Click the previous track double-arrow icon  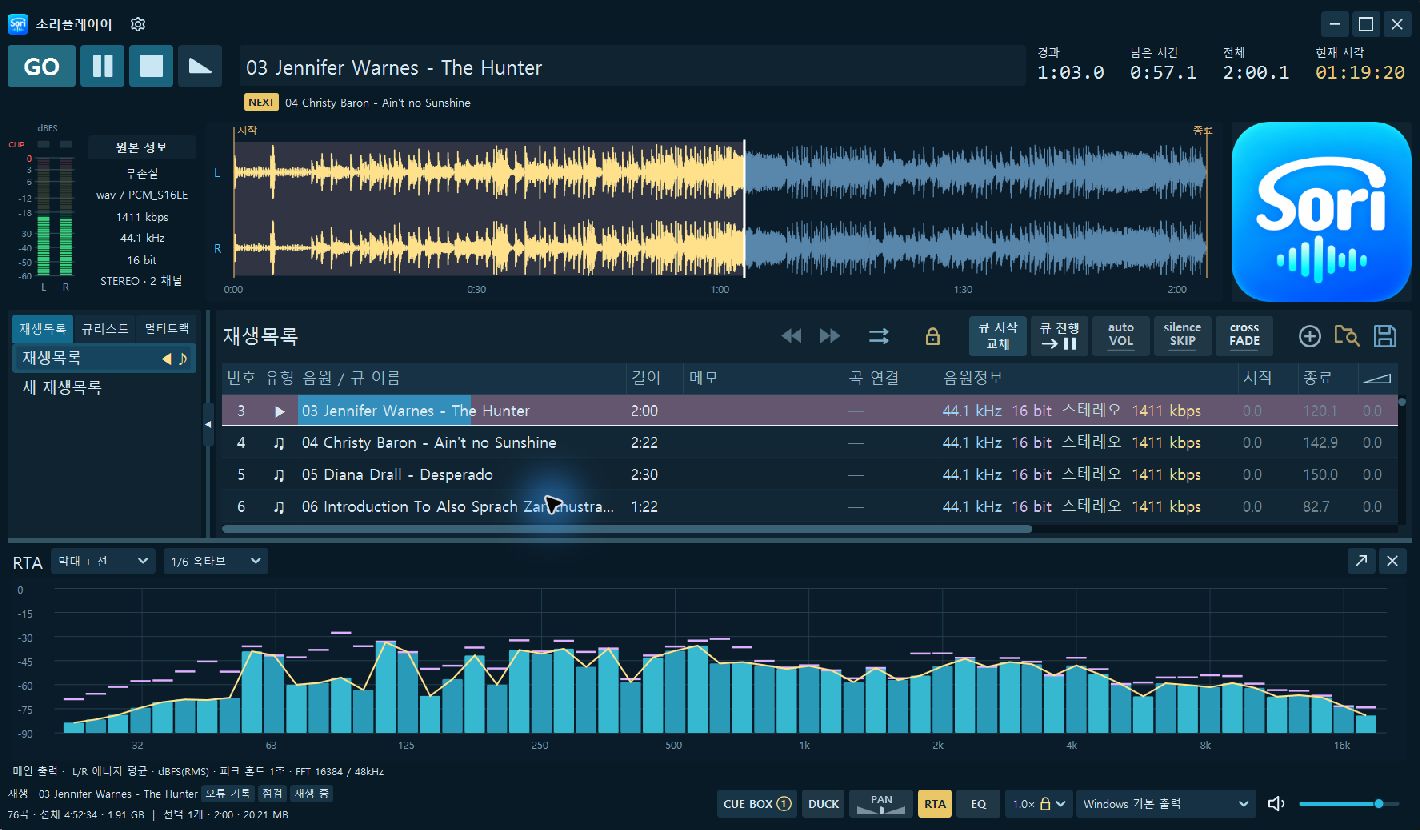(791, 336)
